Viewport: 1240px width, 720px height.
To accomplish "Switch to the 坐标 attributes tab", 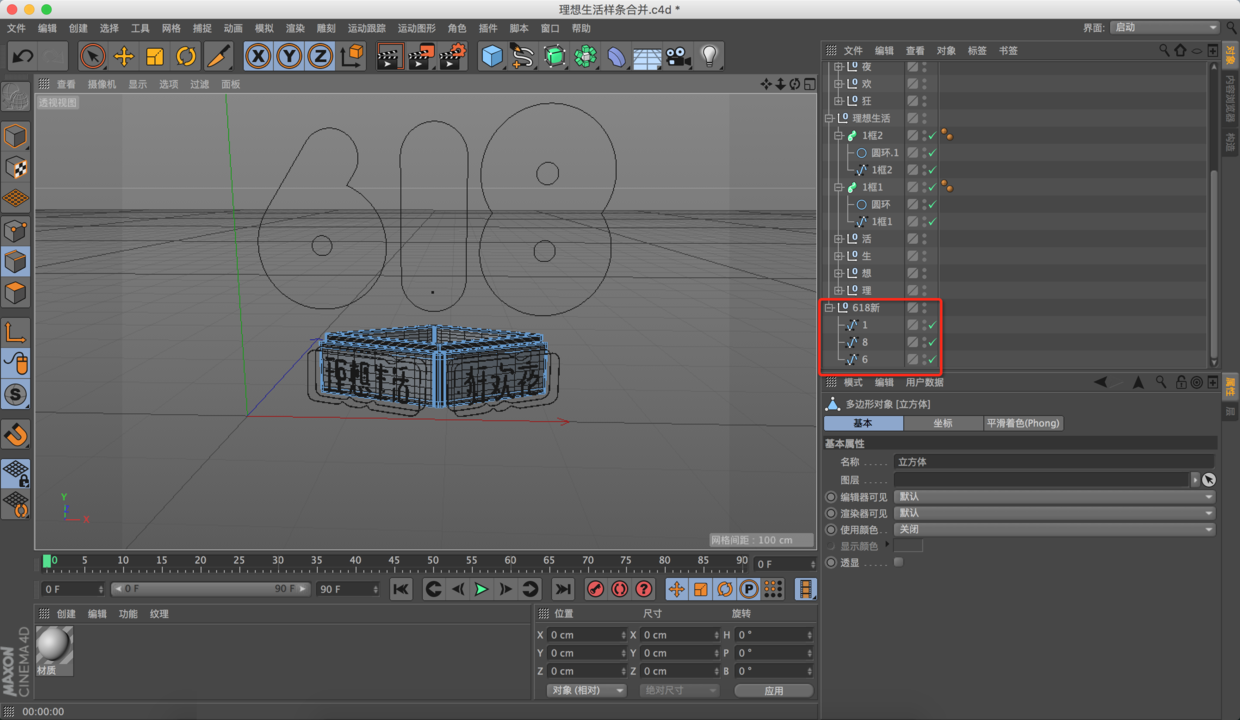I will tap(943, 423).
